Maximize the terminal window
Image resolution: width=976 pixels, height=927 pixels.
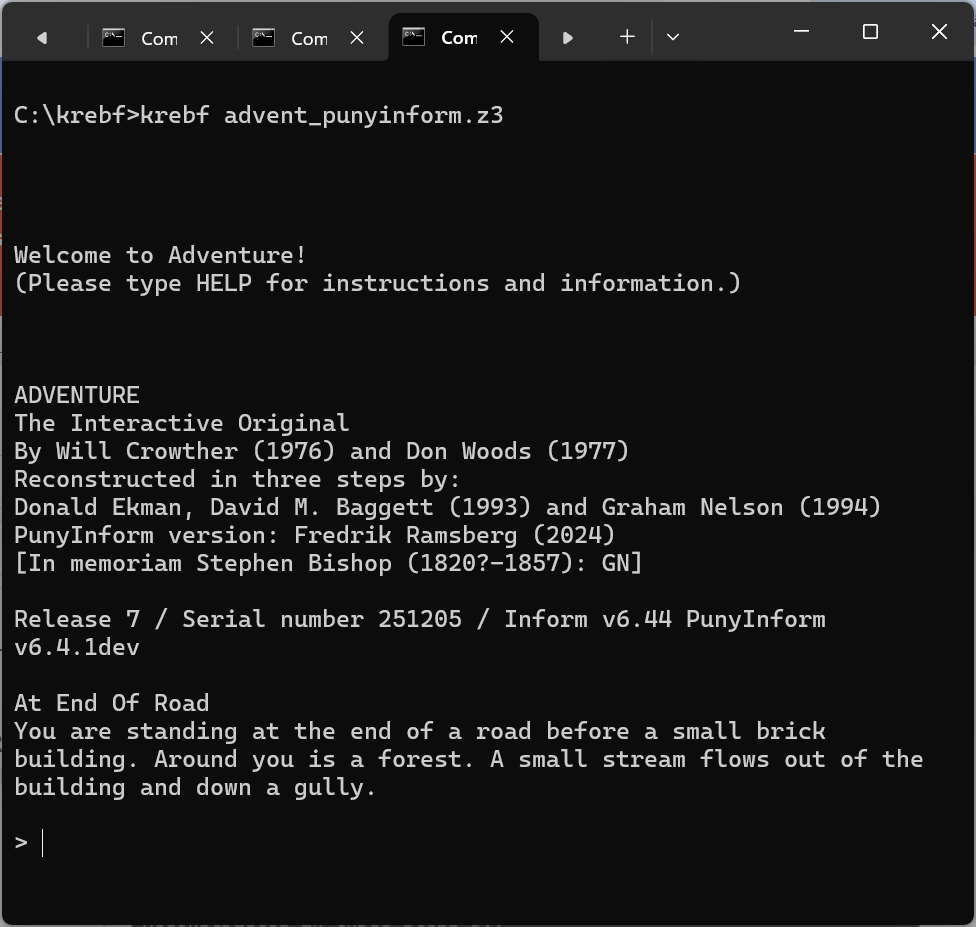pos(870,32)
